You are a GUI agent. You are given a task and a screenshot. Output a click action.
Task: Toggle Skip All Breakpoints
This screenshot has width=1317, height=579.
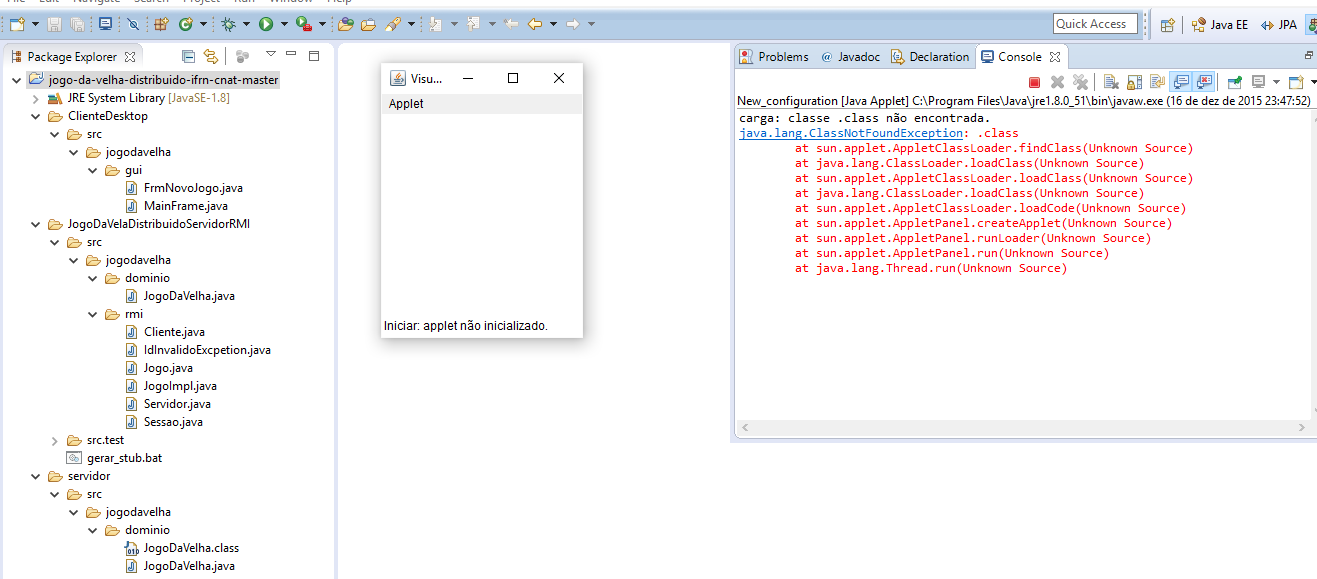point(132,24)
